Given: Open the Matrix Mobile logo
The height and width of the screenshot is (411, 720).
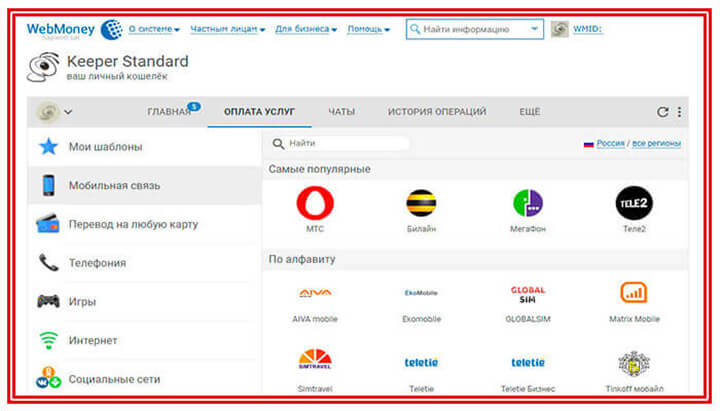Looking at the screenshot, I should pos(634,293).
